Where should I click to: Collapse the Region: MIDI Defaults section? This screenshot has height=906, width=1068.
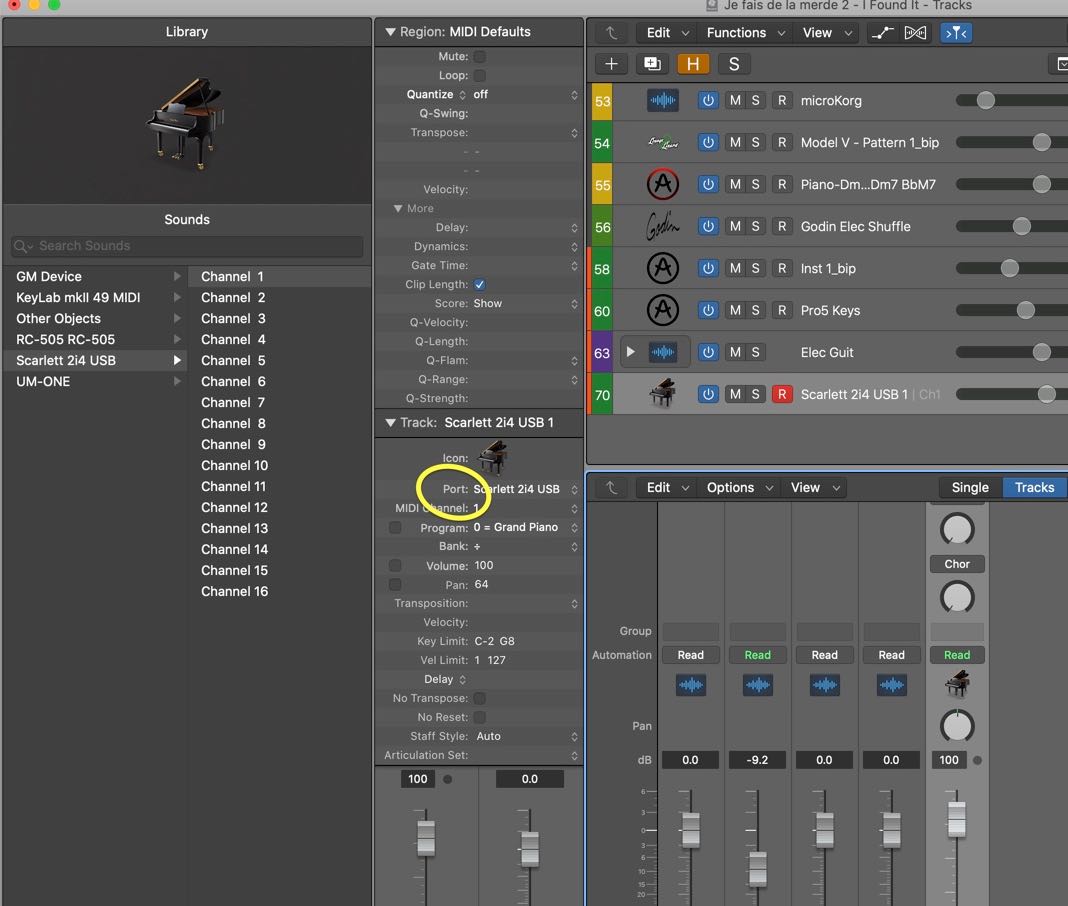tap(390, 32)
